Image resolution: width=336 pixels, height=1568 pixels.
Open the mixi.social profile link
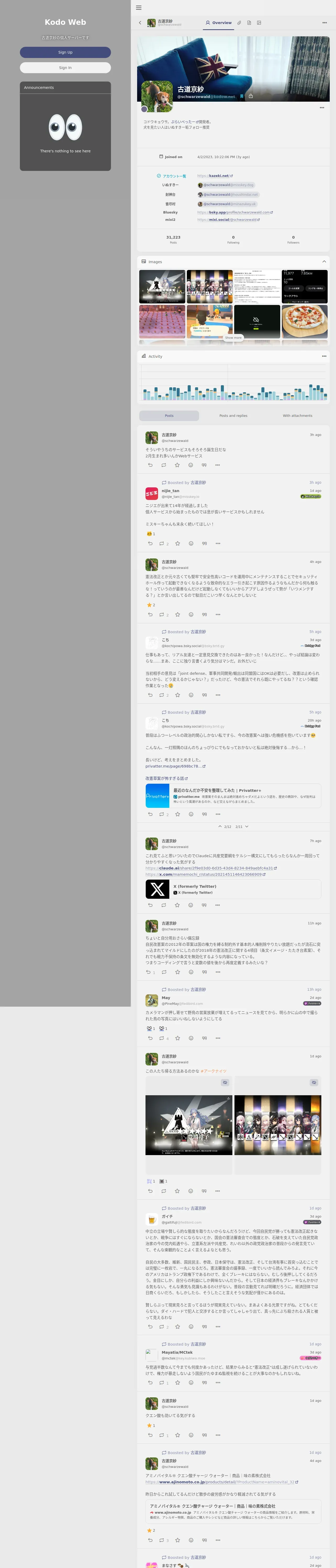228,220
